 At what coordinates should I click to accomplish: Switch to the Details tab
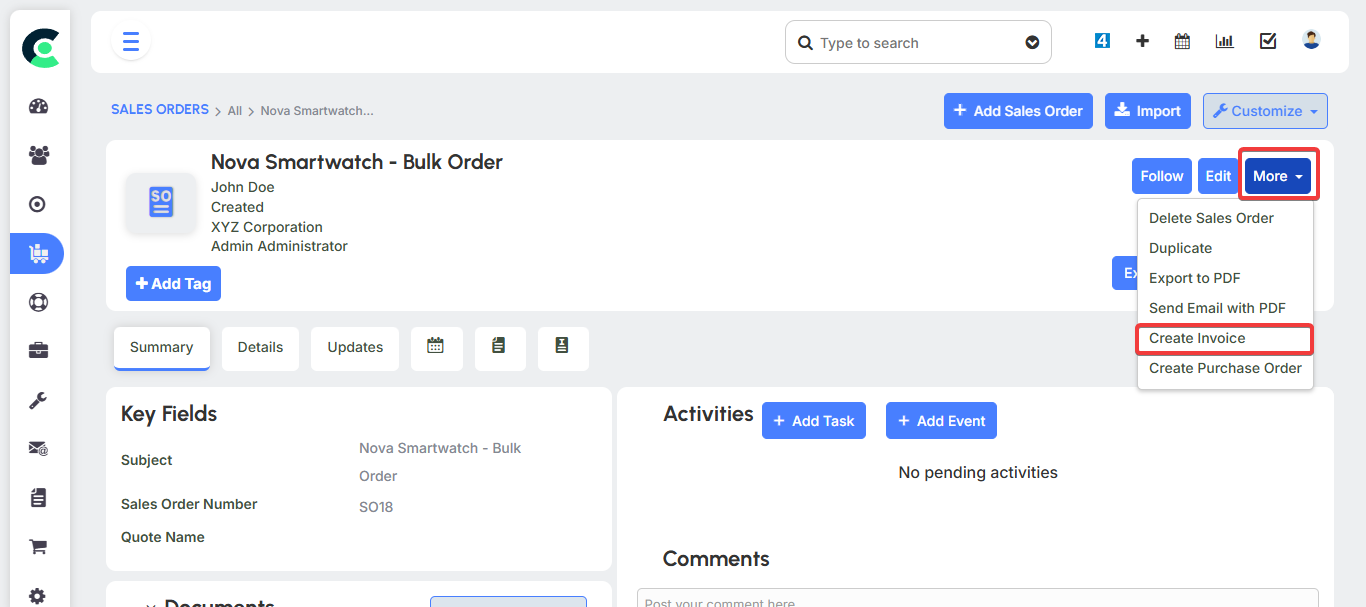260,347
